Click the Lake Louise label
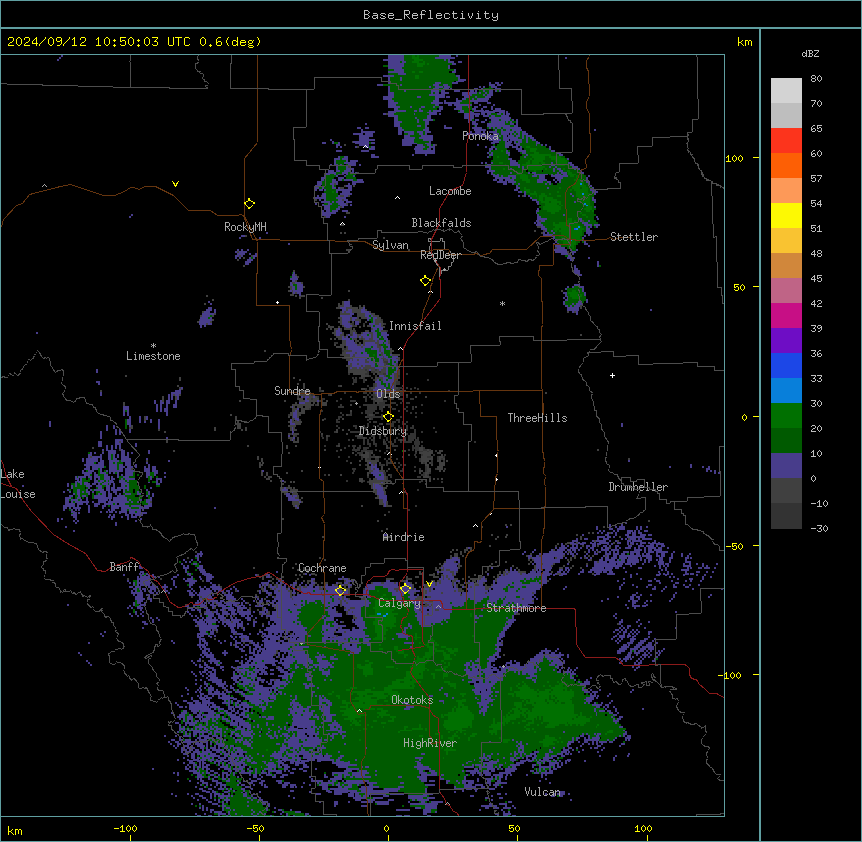This screenshot has width=862, height=842. click(x=18, y=484)
